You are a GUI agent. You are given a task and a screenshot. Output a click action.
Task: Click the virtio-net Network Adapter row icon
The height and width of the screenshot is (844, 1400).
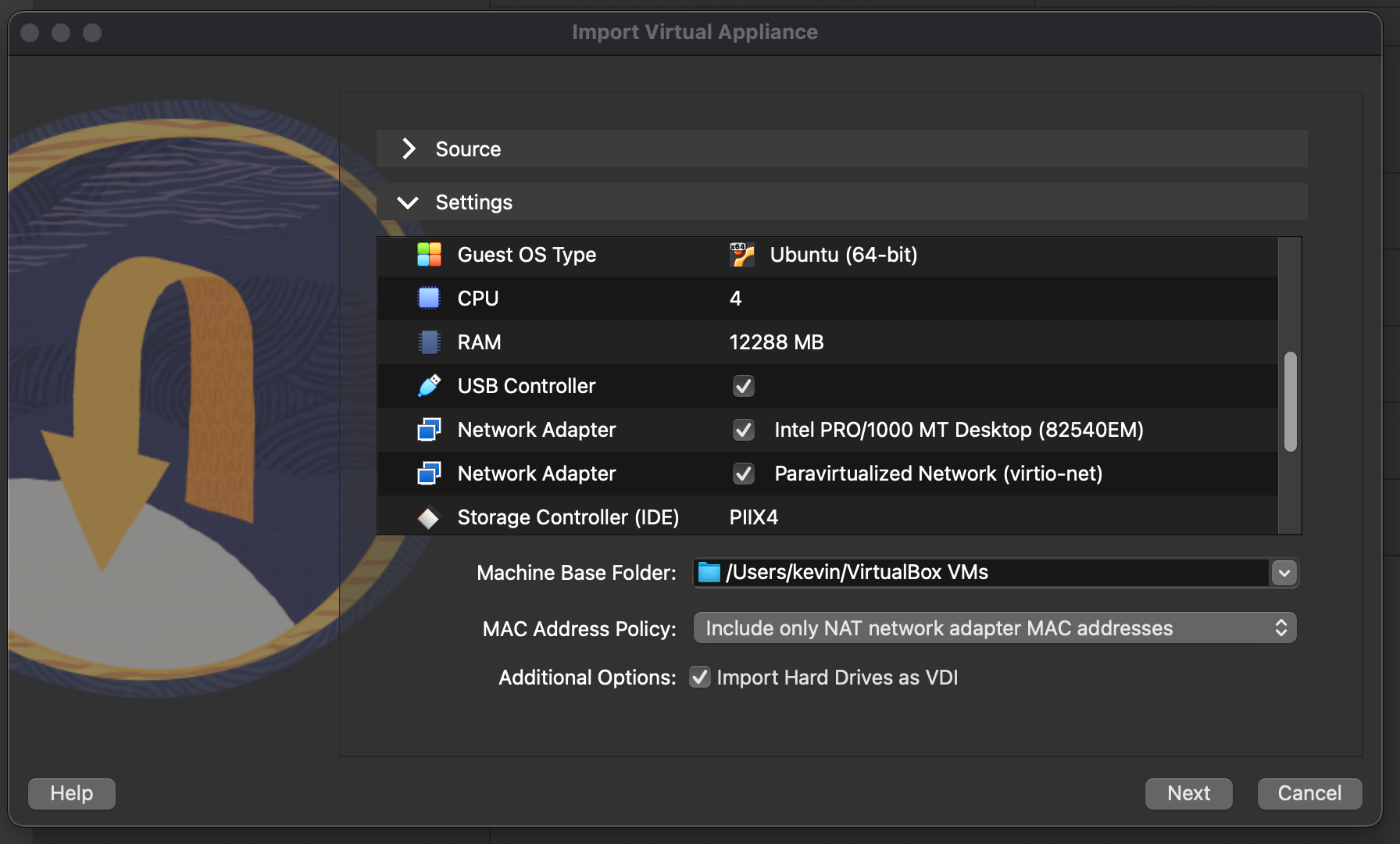click(x=429, y=474)
